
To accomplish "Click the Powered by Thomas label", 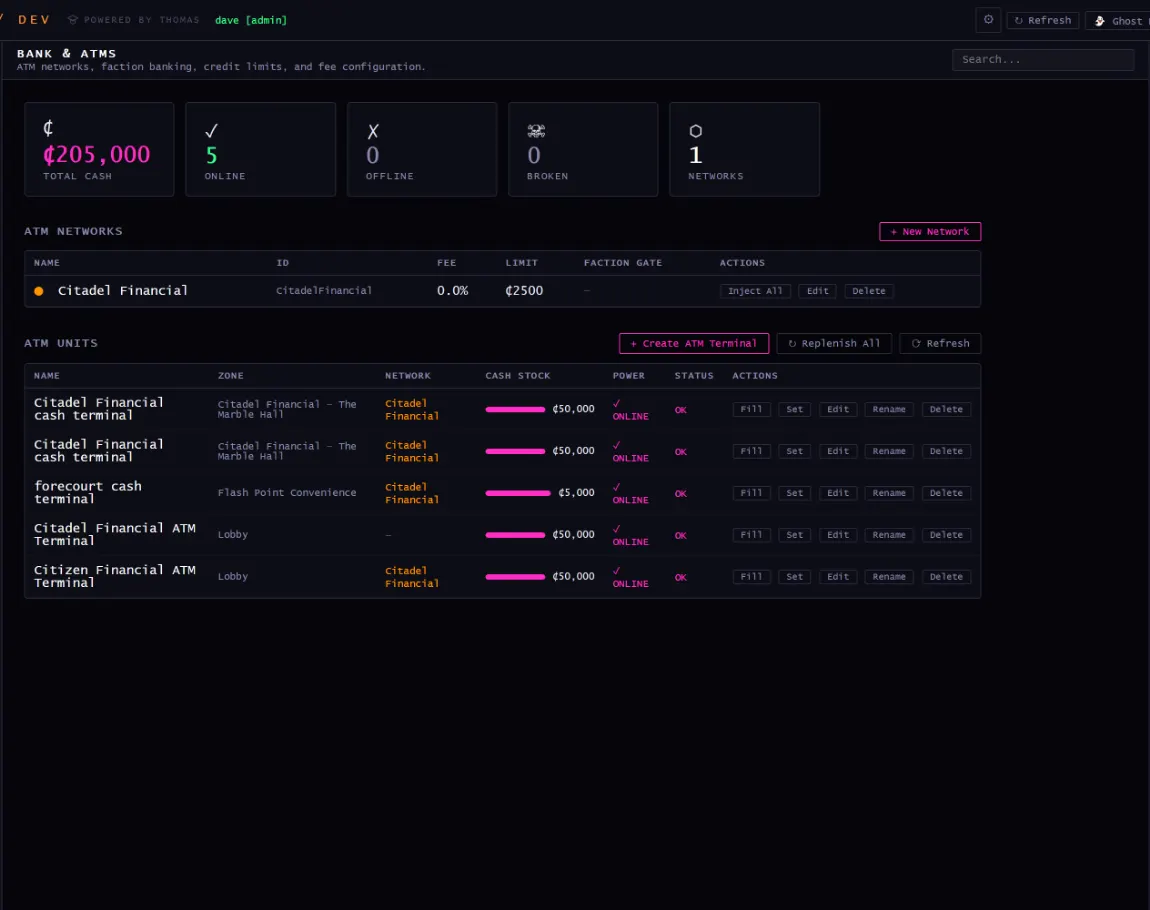I will pos(133,20).
